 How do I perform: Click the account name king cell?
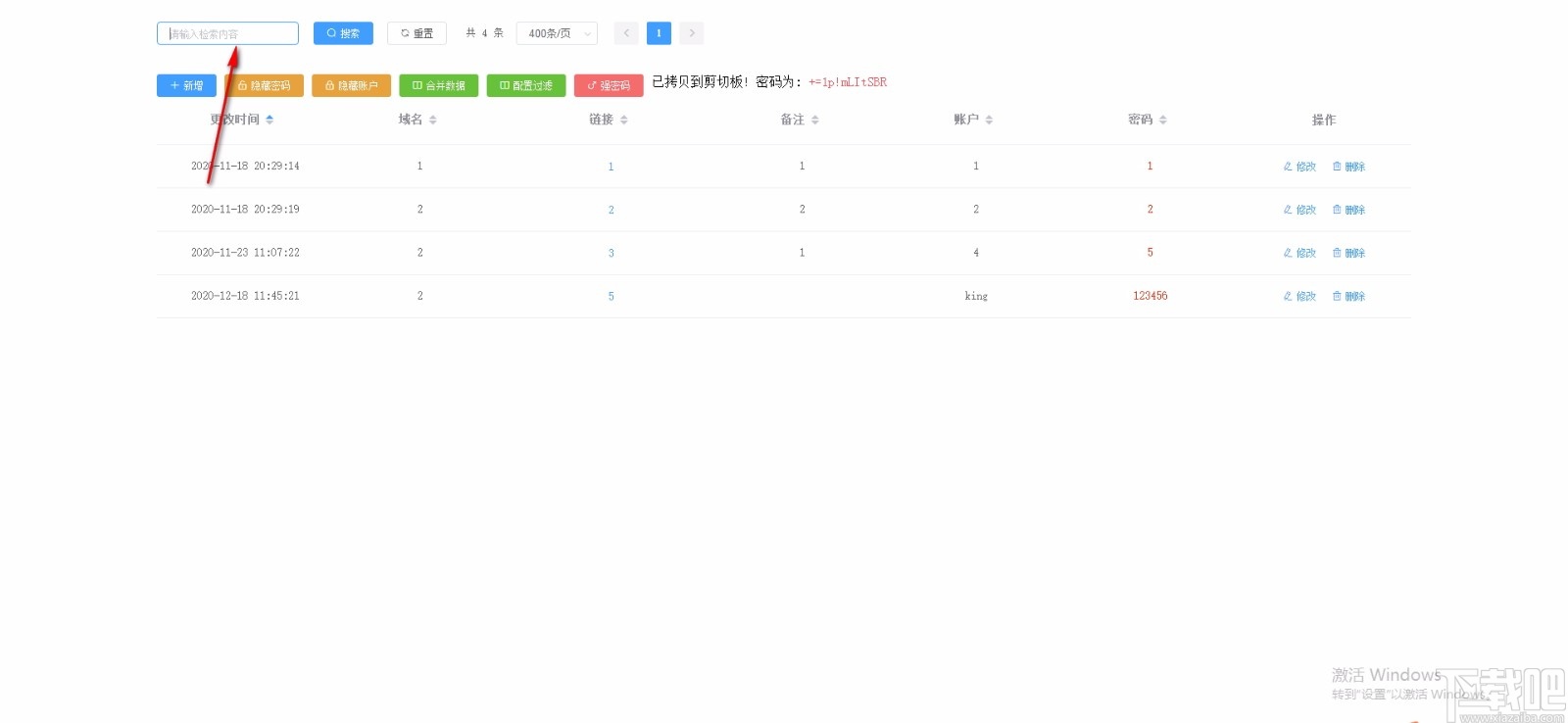pos(976,296)
